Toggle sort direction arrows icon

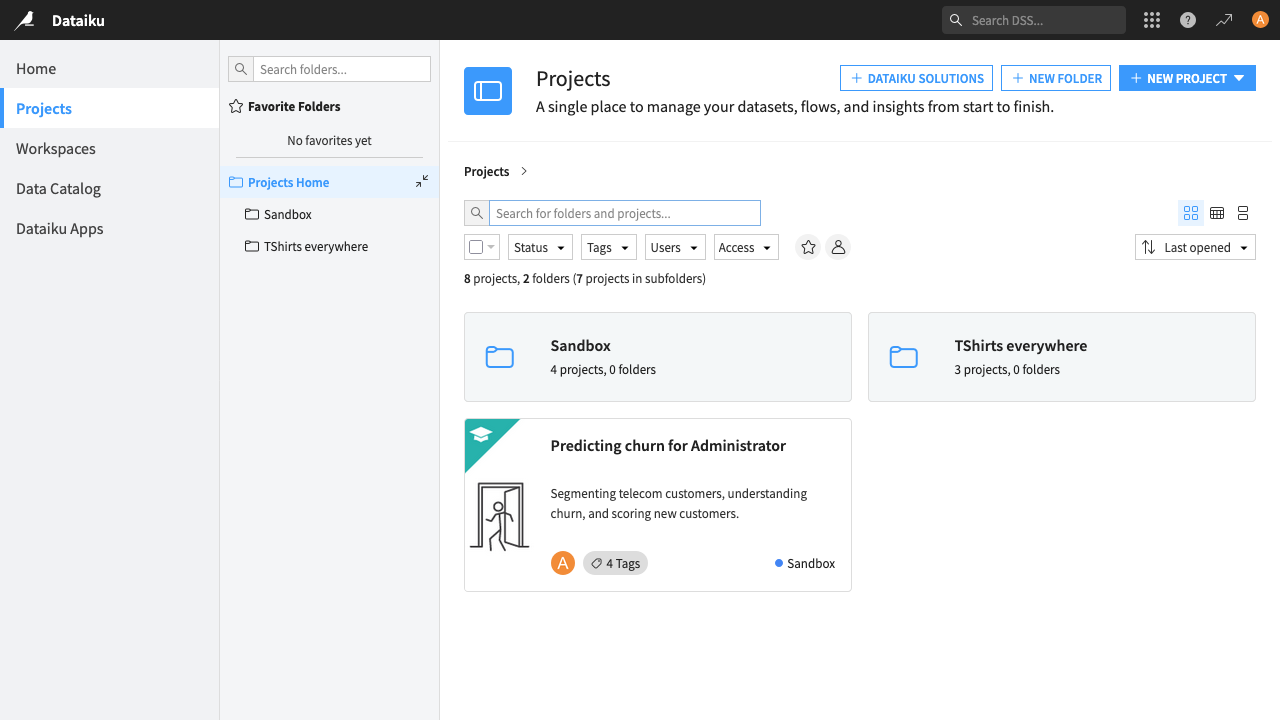1148,247
